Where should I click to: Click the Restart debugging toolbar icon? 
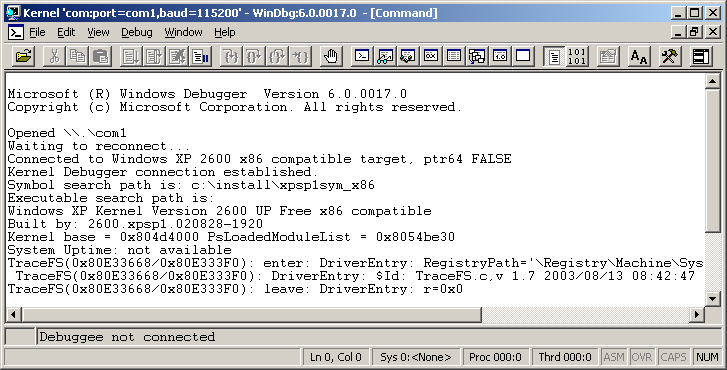click(x=154, y=56)
